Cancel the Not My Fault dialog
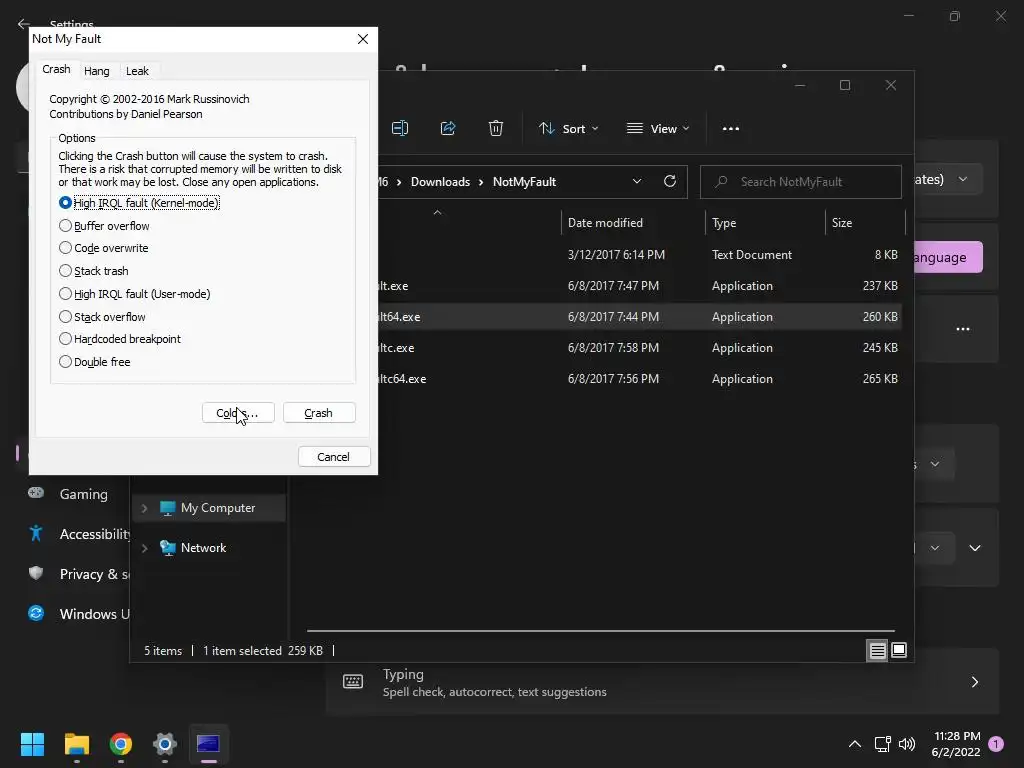 click(x=334, y=456)
